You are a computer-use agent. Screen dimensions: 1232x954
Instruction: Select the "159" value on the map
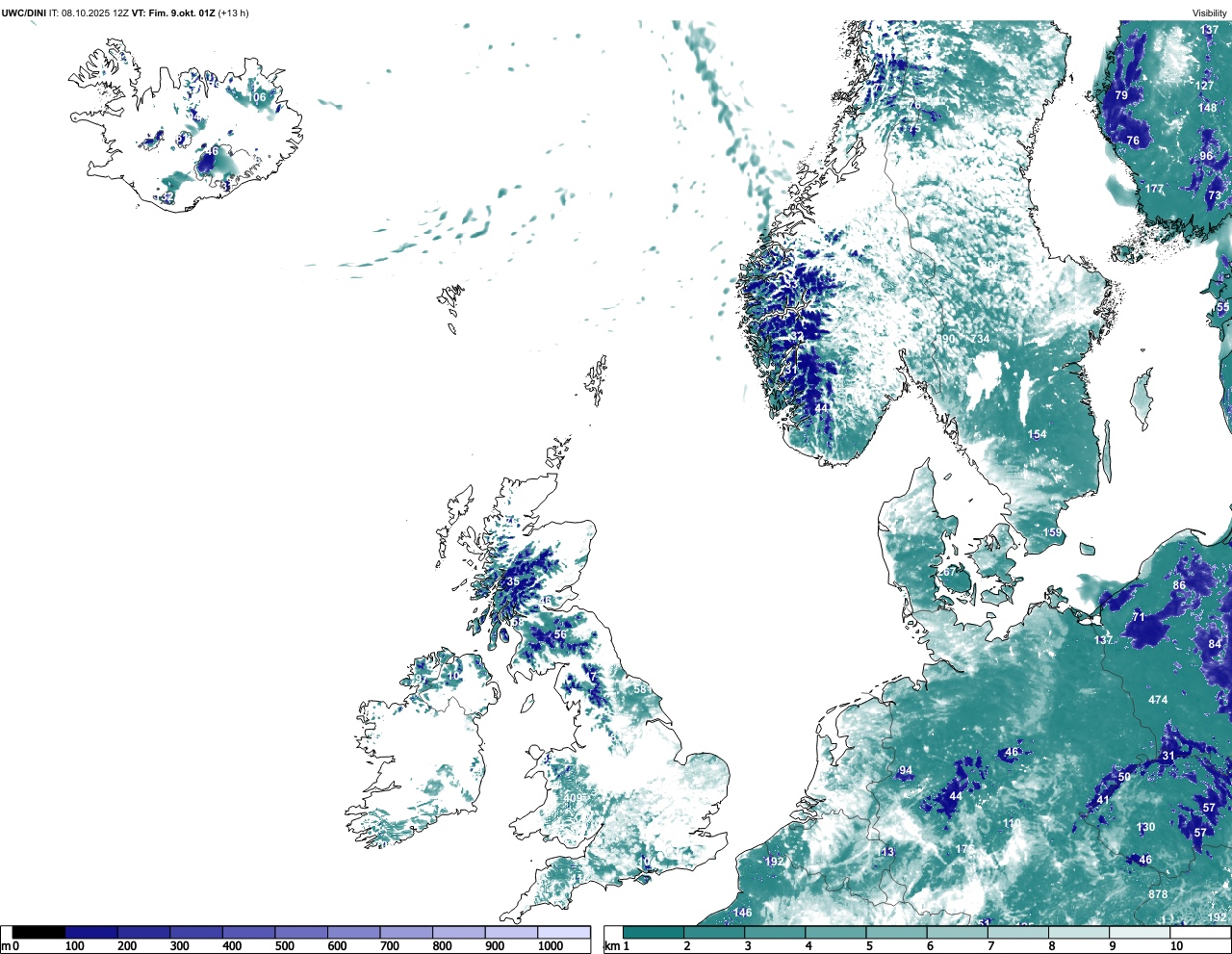[1053, 532]
